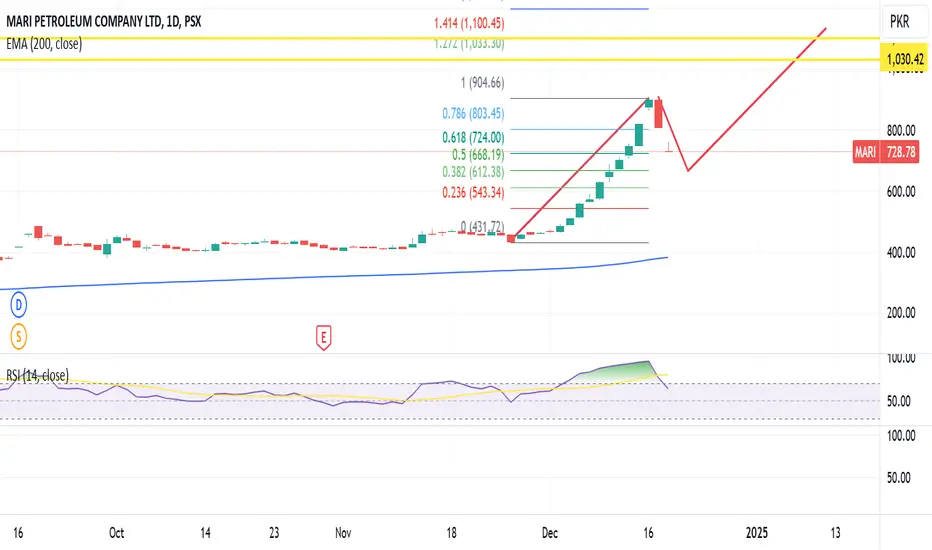
Task: Select the 0 (431.72) Fibonacci level
Action: click(x=482, y=227)
